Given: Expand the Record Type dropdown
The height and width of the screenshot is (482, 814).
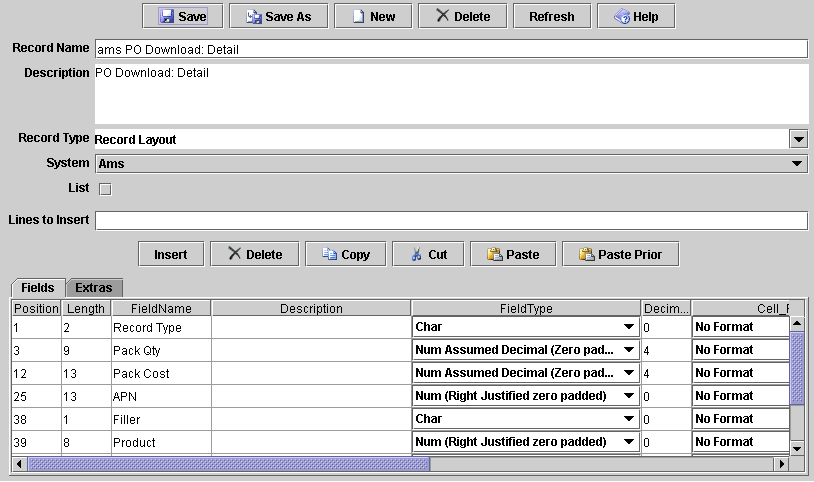Looking at the screenshot, I should (x=797, y=139).
